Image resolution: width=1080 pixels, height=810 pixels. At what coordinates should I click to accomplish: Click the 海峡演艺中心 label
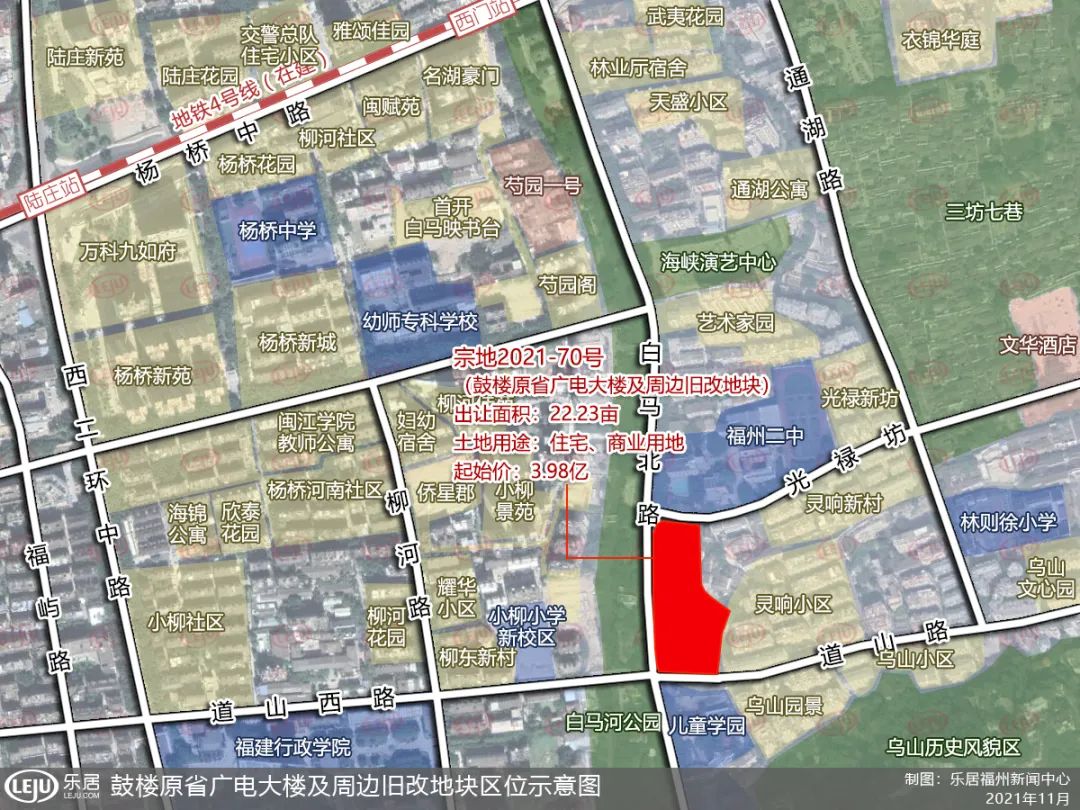(718, 262)
